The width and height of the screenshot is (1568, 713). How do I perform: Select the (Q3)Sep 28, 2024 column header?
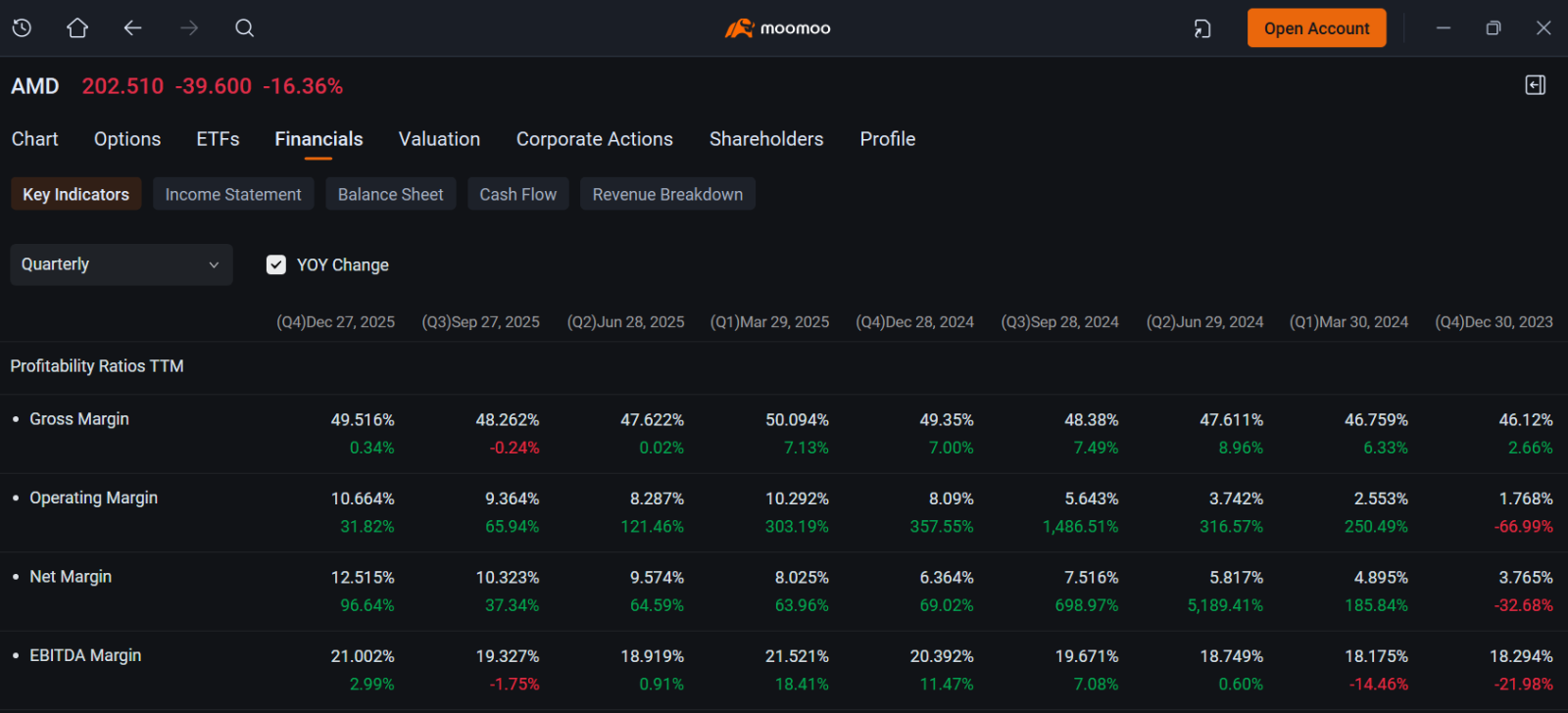(1059, 322)
